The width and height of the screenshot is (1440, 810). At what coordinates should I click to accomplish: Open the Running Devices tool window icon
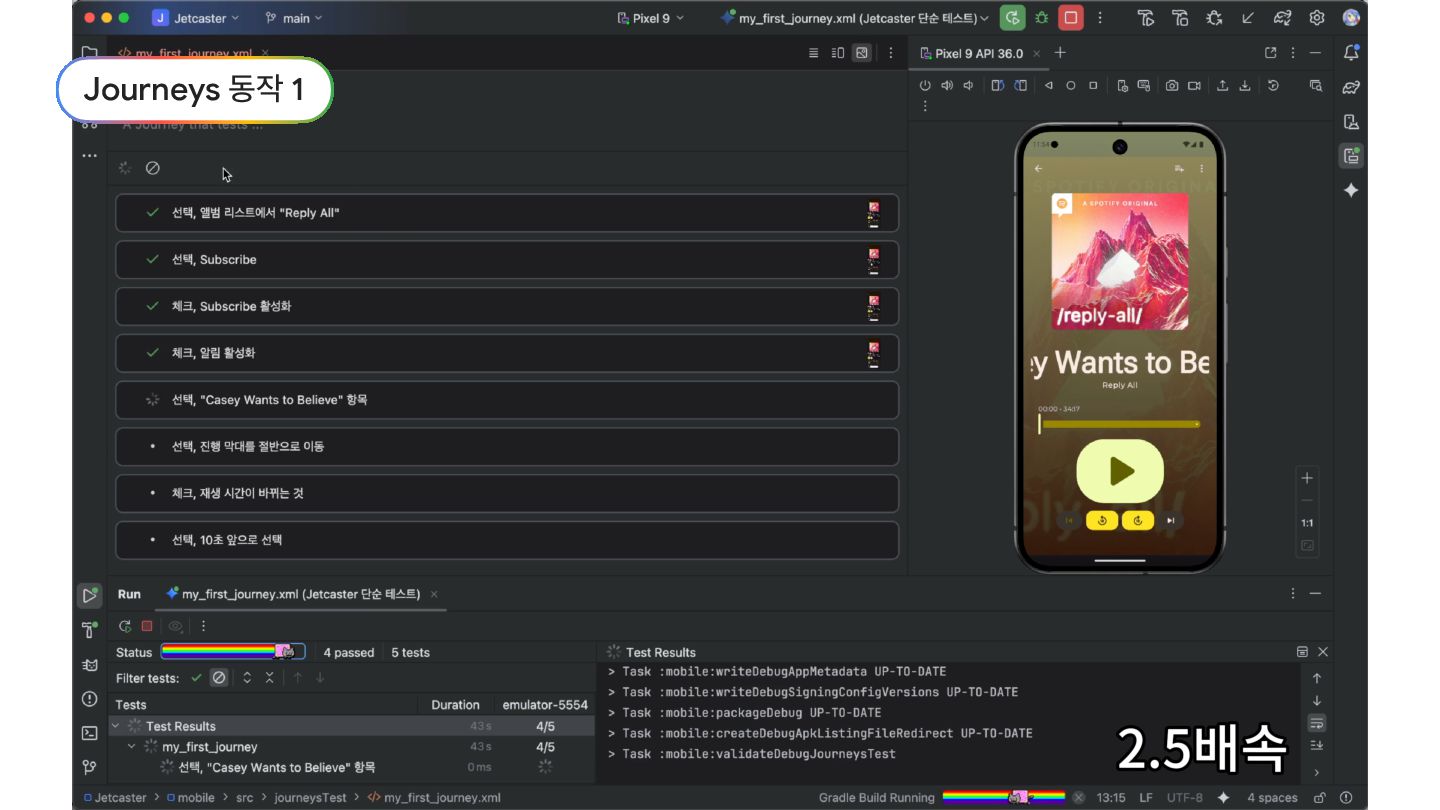pos(1352,156)
